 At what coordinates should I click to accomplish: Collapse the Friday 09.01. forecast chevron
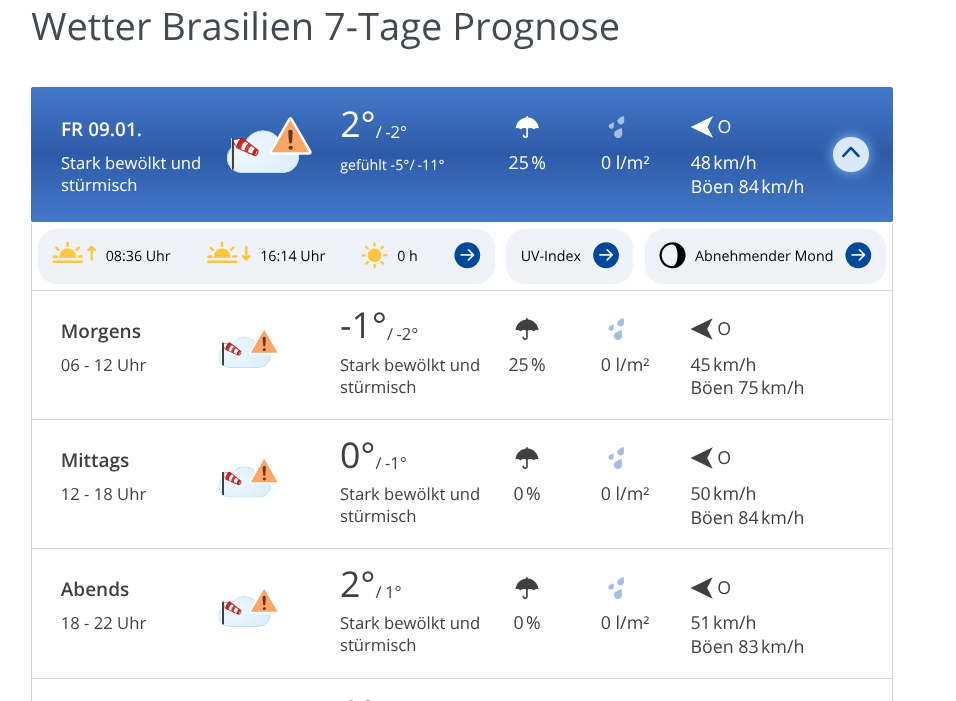click(851, 154)
